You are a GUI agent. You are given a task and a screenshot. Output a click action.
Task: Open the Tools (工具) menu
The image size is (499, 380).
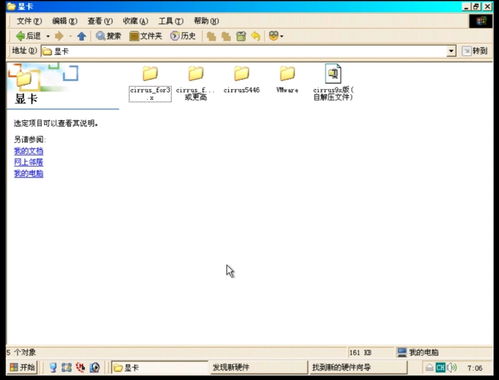171,21
